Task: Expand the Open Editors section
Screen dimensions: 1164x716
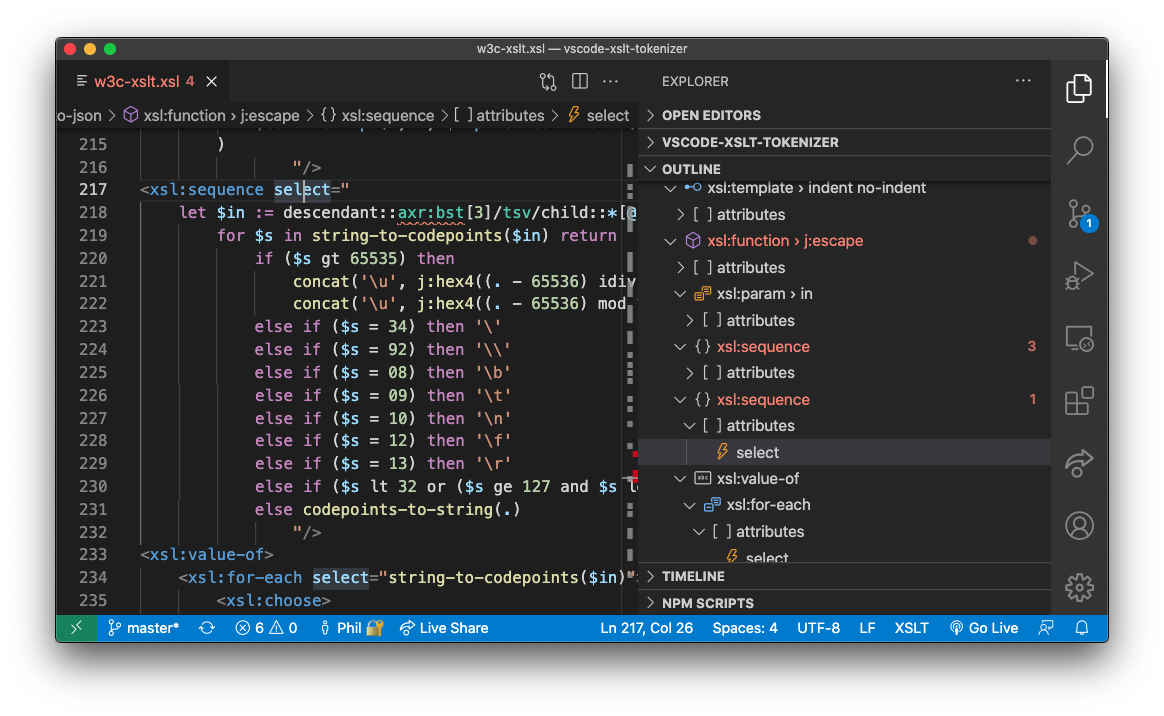Action: (711, 115)
